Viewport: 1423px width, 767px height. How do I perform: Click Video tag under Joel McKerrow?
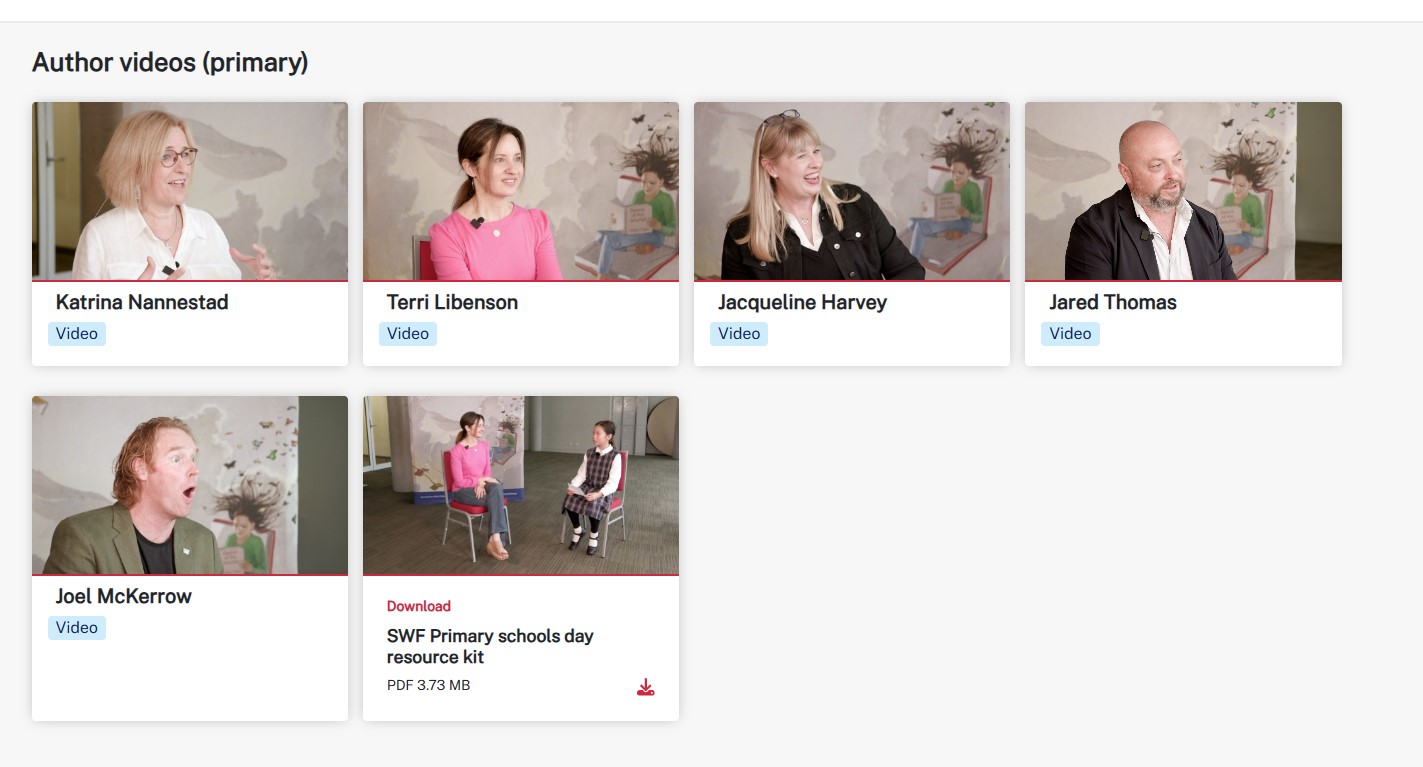[77, 628]
